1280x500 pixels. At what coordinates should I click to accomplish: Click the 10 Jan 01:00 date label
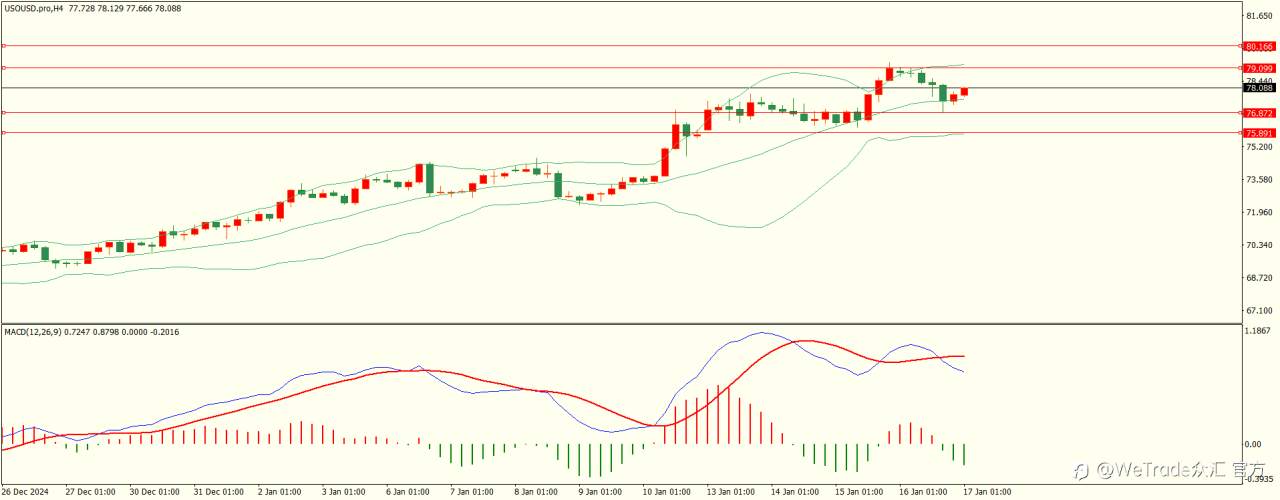(x=666, y=492)
